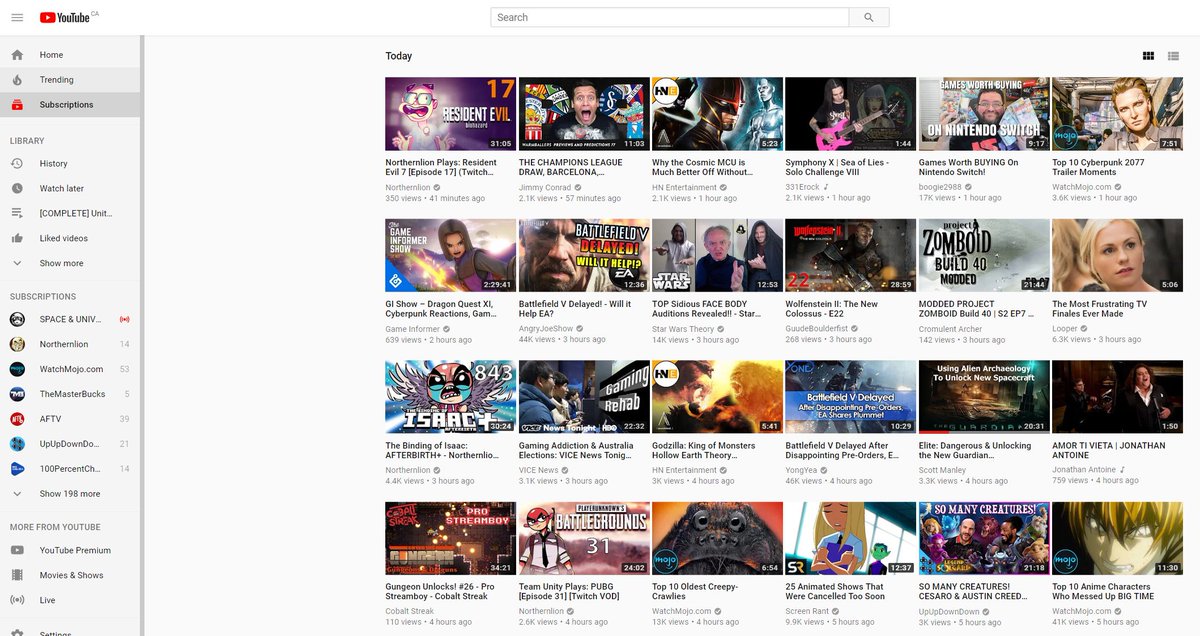
Task: Expand Show more under Library
Action: tap(70, 263)
